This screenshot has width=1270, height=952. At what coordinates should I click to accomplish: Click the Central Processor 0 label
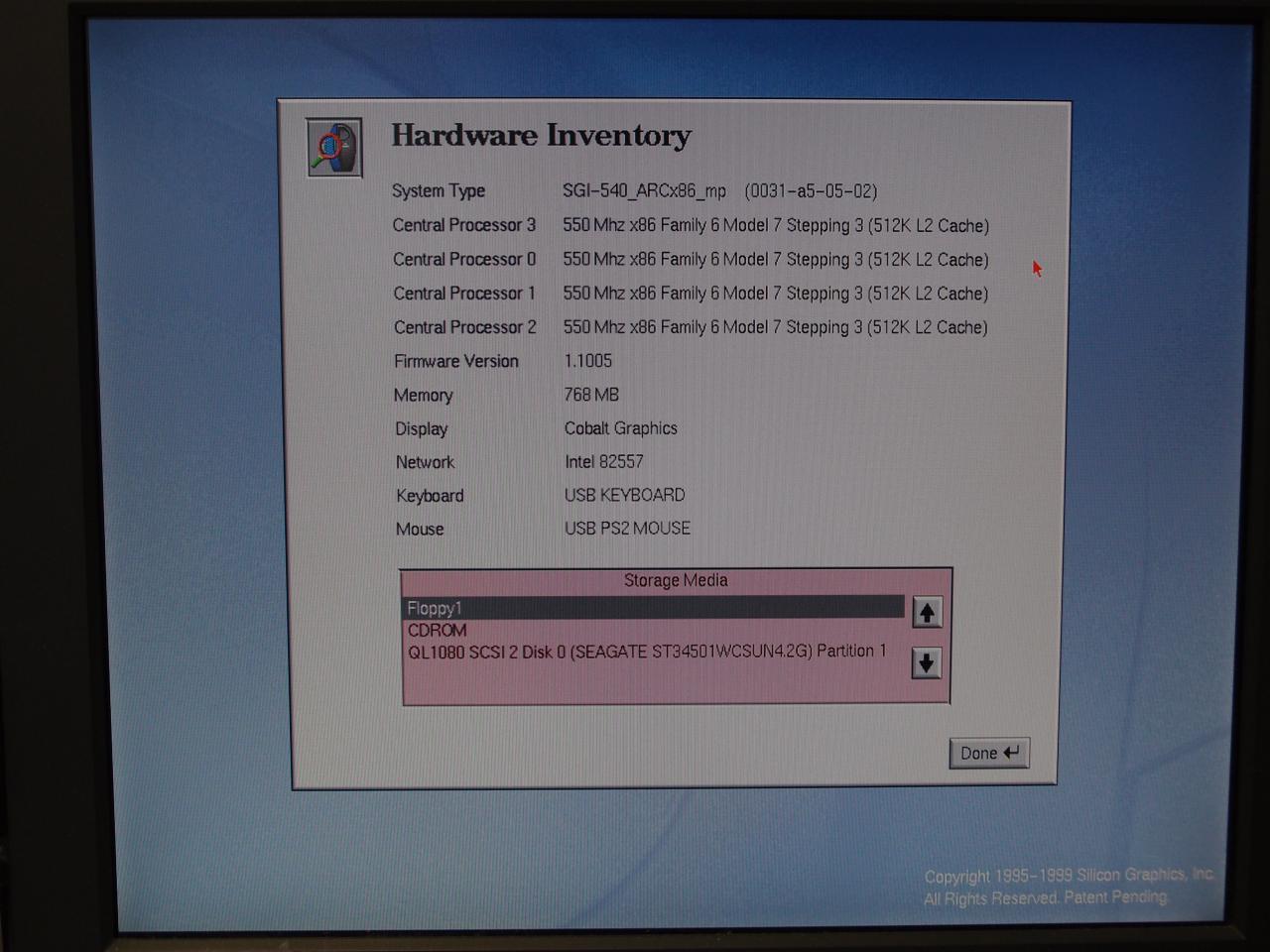(464, 259)
